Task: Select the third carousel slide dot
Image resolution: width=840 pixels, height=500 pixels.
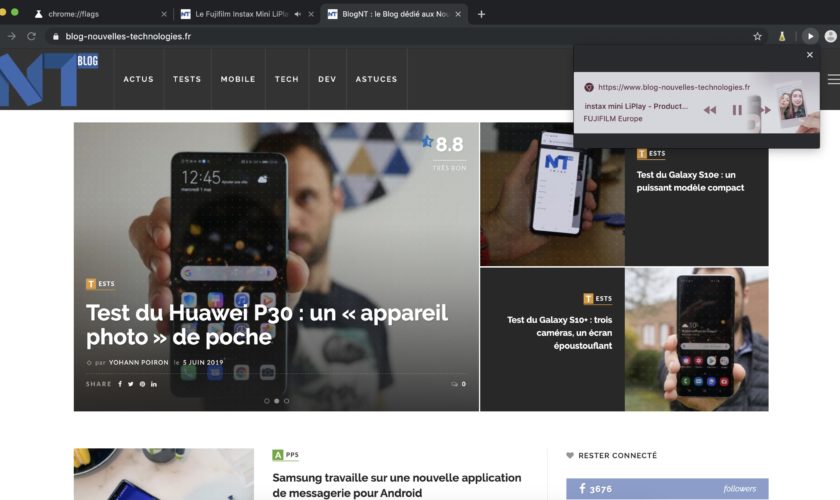Action: [287, 401]
